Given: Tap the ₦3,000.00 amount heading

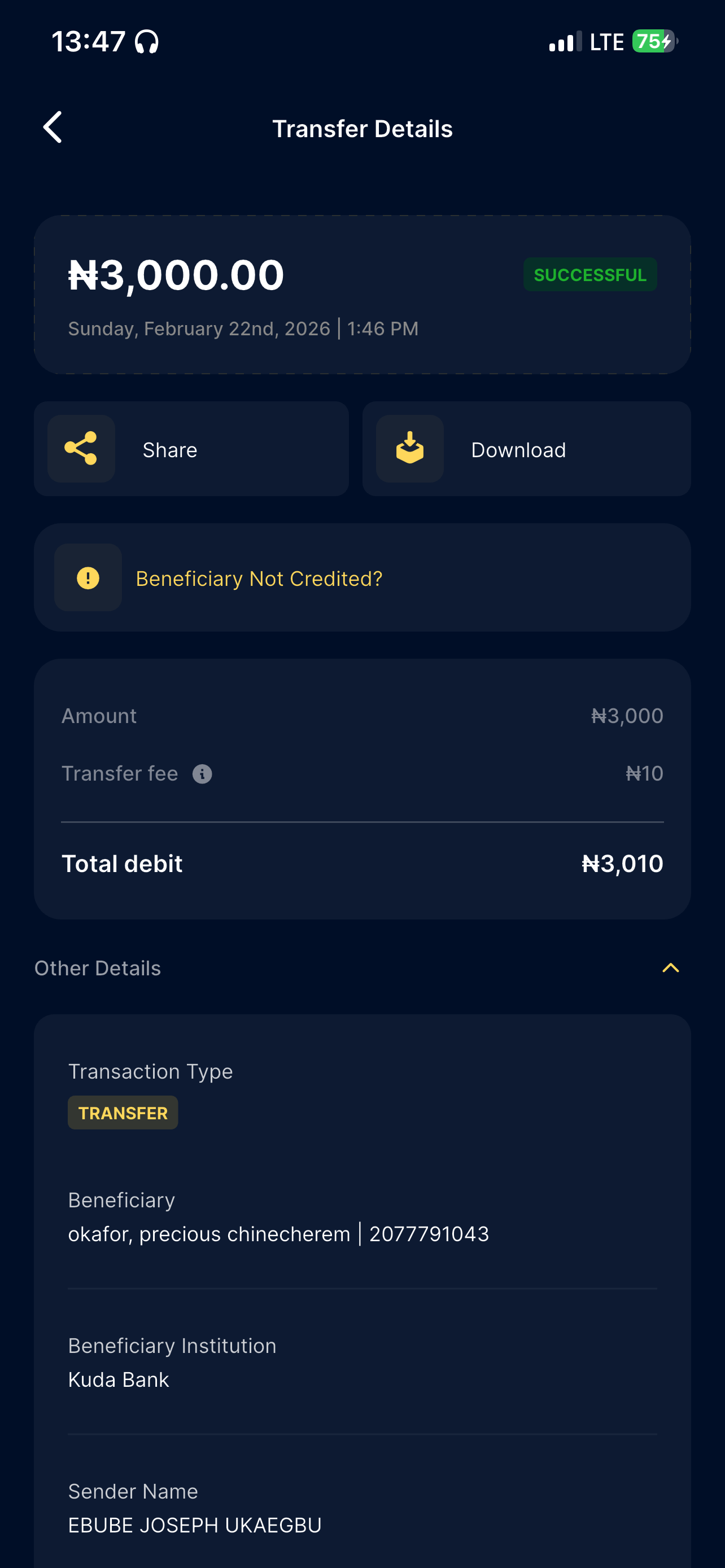Looking at the screenshot, I should click(x=176, y=274).
